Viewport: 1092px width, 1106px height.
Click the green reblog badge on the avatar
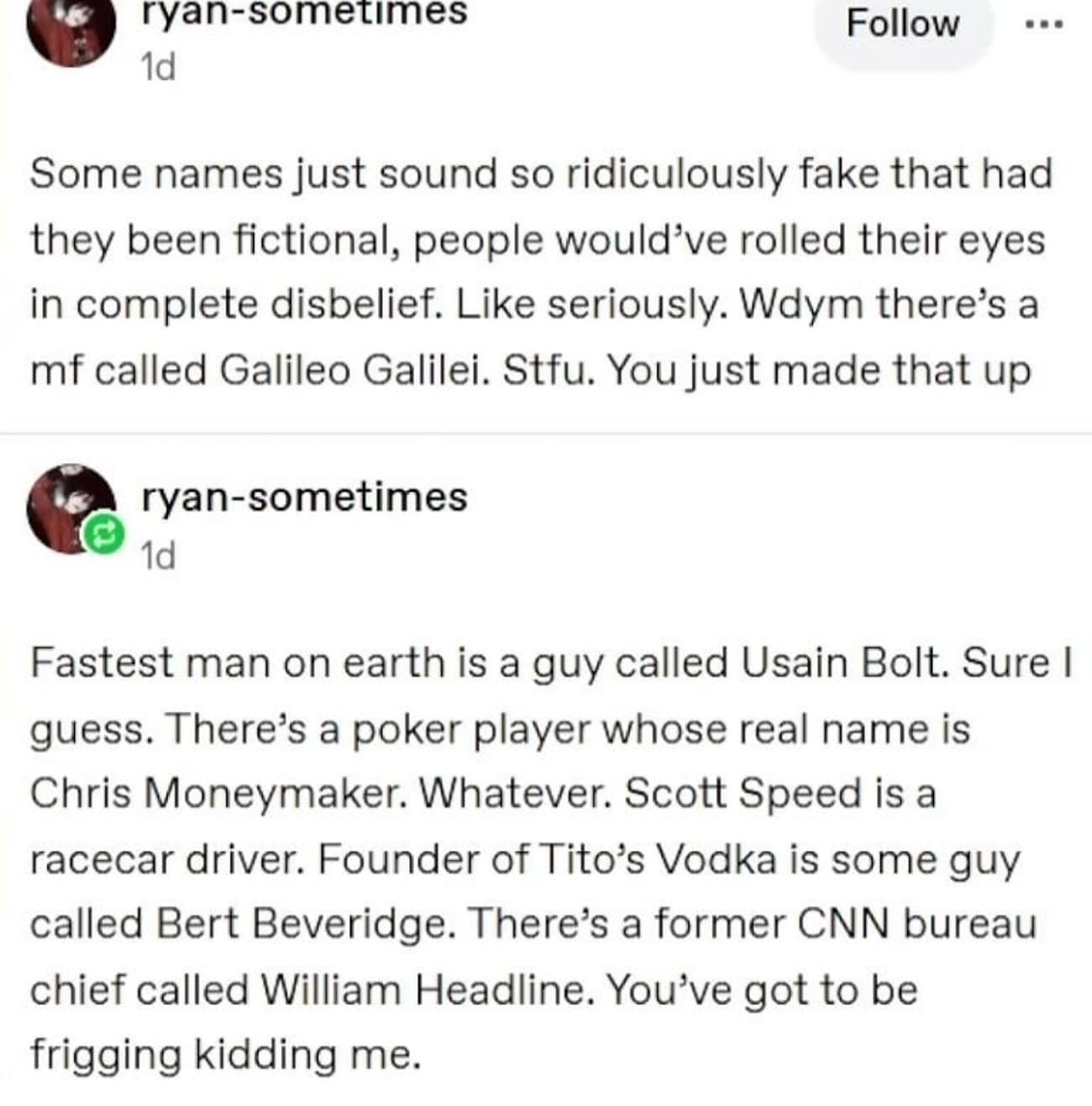(102, 532)
